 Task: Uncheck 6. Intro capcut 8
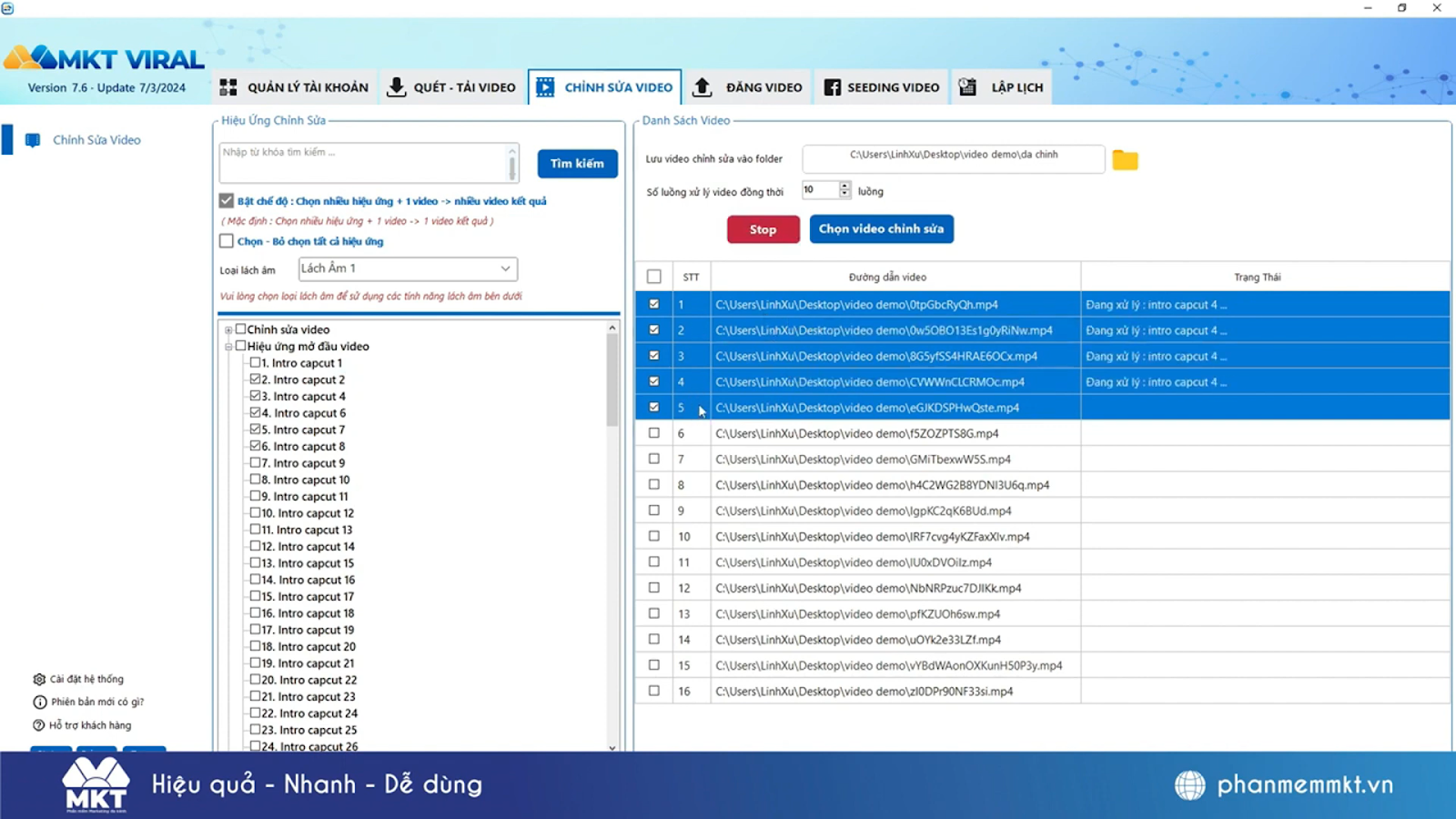point(256,446)
